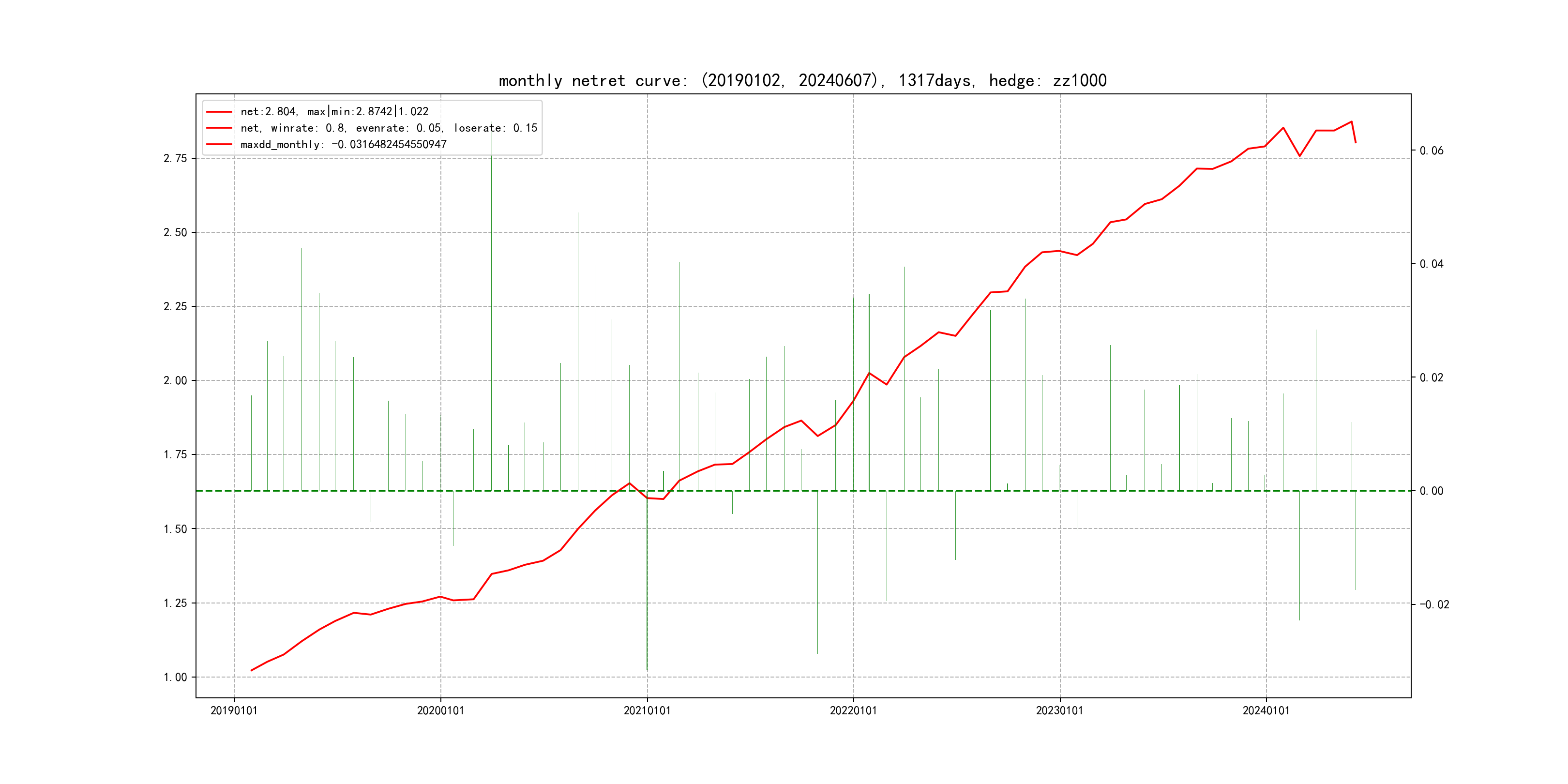
Task: Click the net:2.804 legend entry
Action: coord(334,111)
